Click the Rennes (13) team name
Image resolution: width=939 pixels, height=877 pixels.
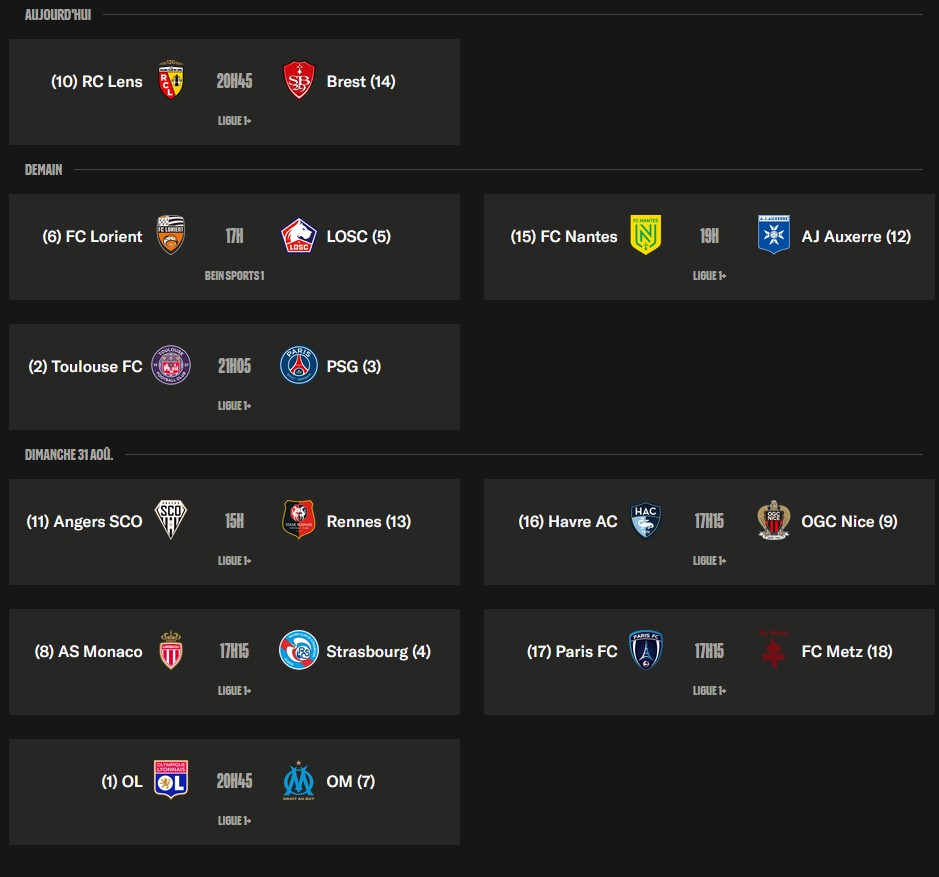pyautogui.click(x=369, y=521)
